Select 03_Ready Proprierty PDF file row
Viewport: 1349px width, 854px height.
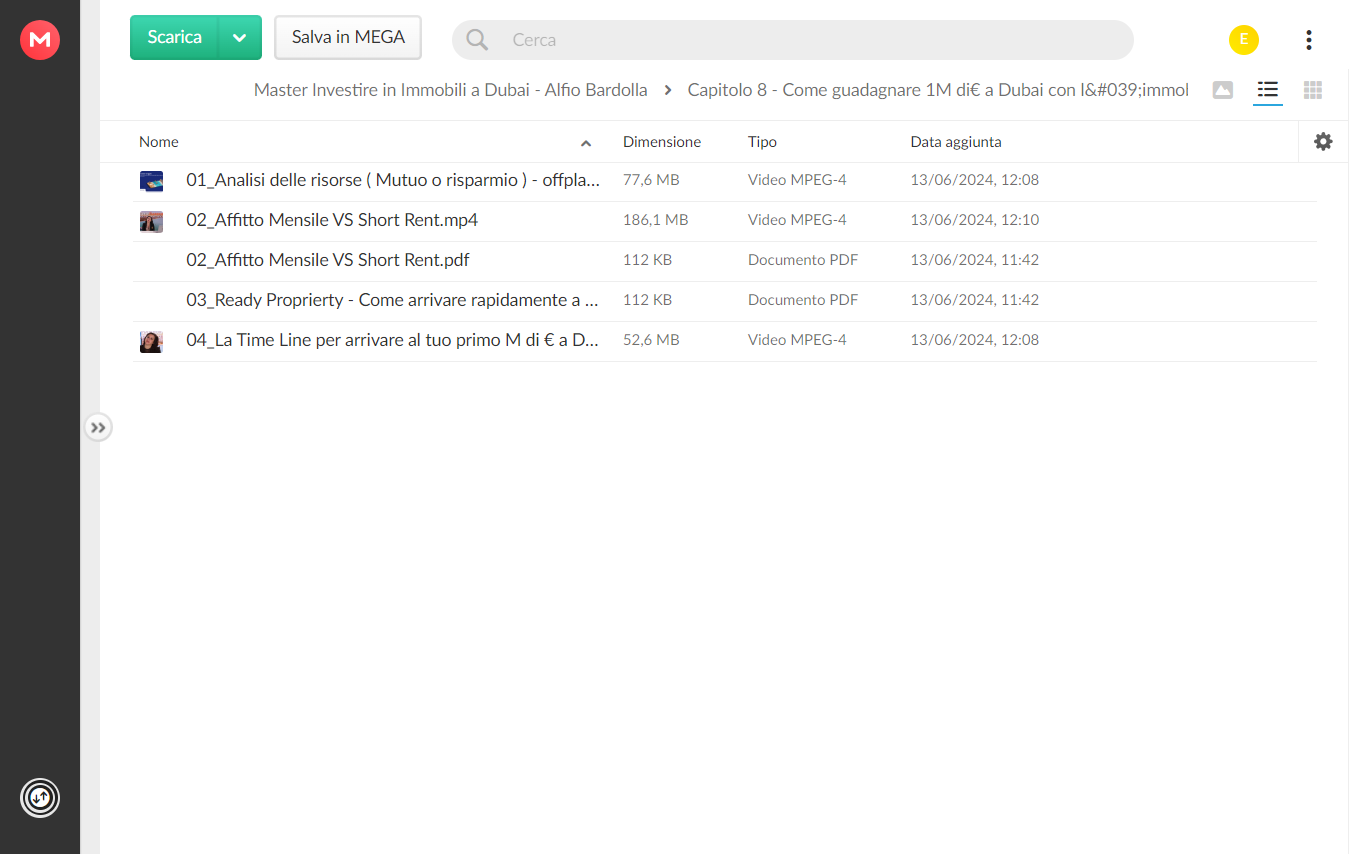(x=725, y=300)
